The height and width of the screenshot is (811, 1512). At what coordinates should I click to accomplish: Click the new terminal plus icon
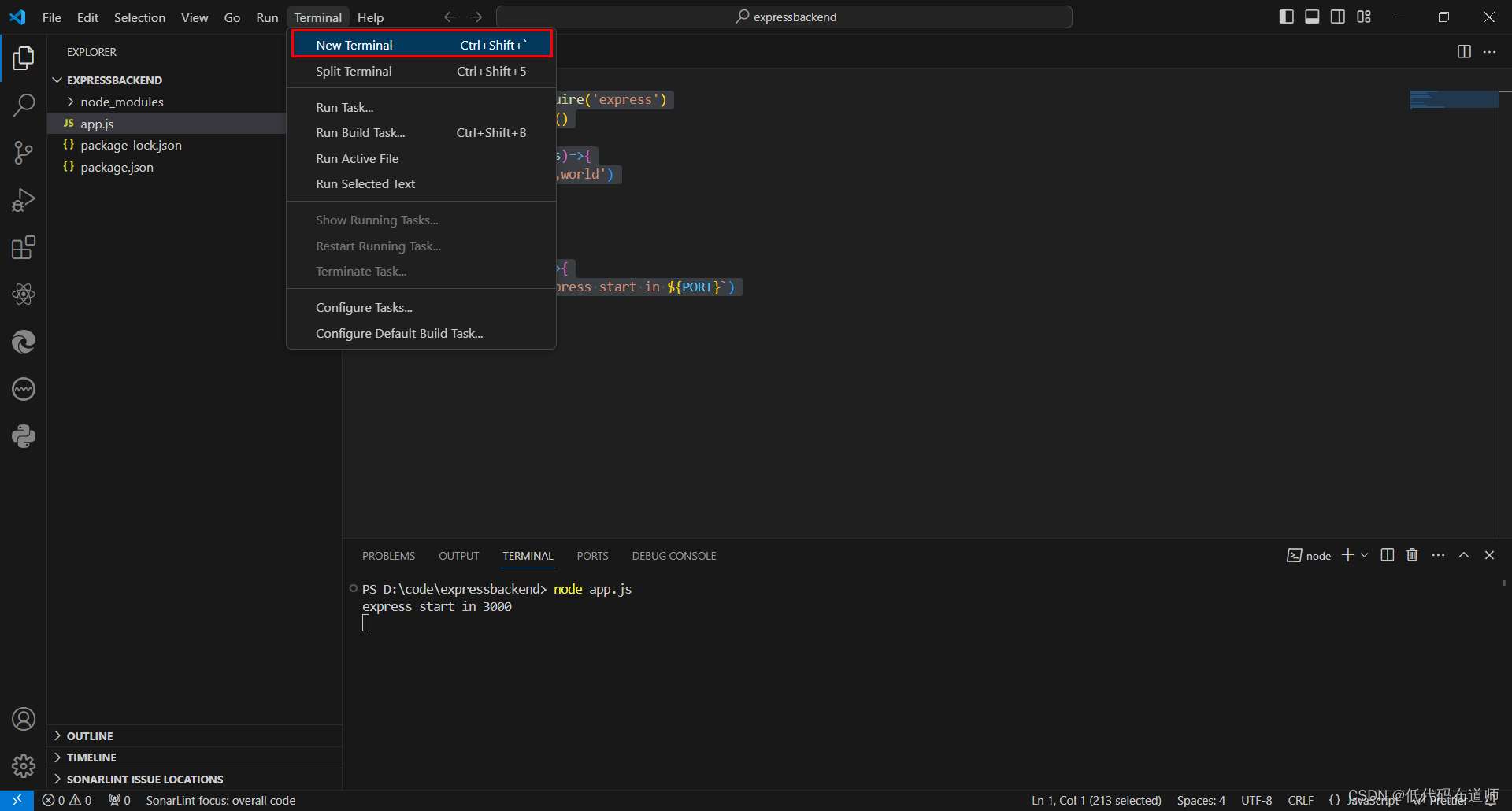pyautogui.click(x=1348, y=555)
